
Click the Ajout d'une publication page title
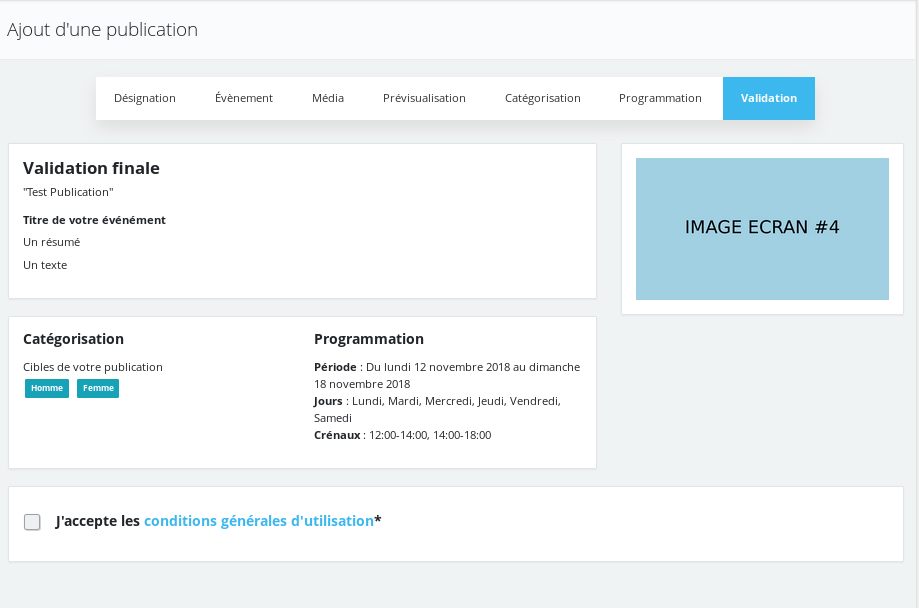[x=103, y=29]
